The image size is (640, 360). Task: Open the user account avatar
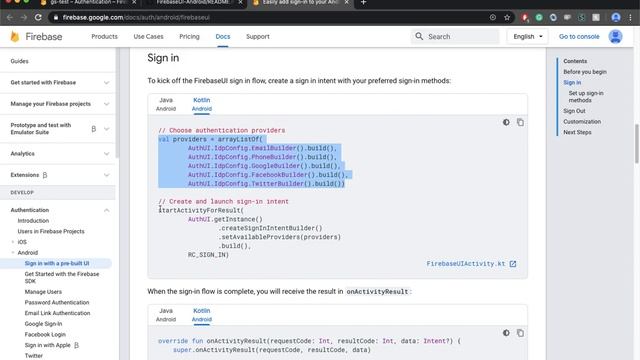click(615, 37)
